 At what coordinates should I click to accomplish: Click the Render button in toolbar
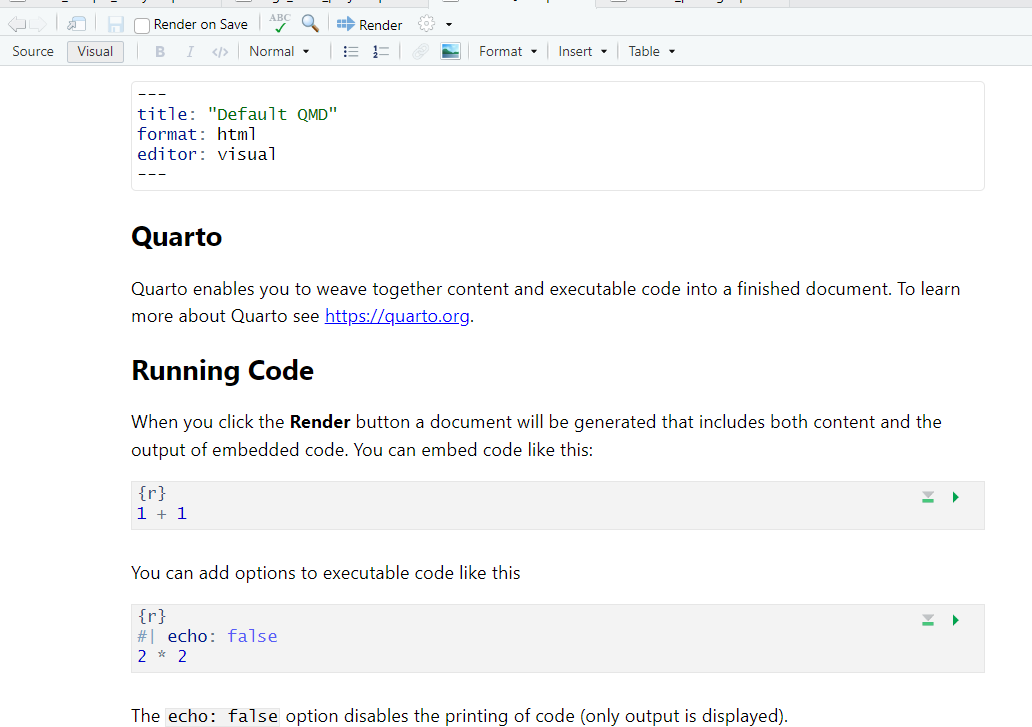pyautogui.click(x=369, y=25)
